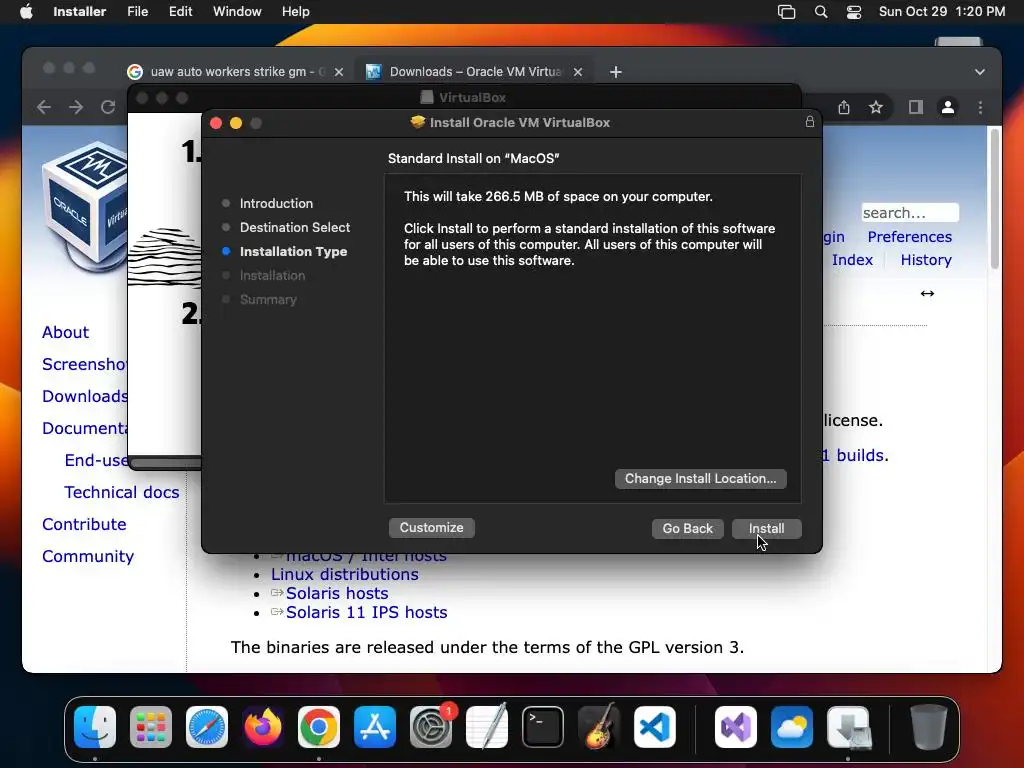Open the Community link

[x=88, y=556]
